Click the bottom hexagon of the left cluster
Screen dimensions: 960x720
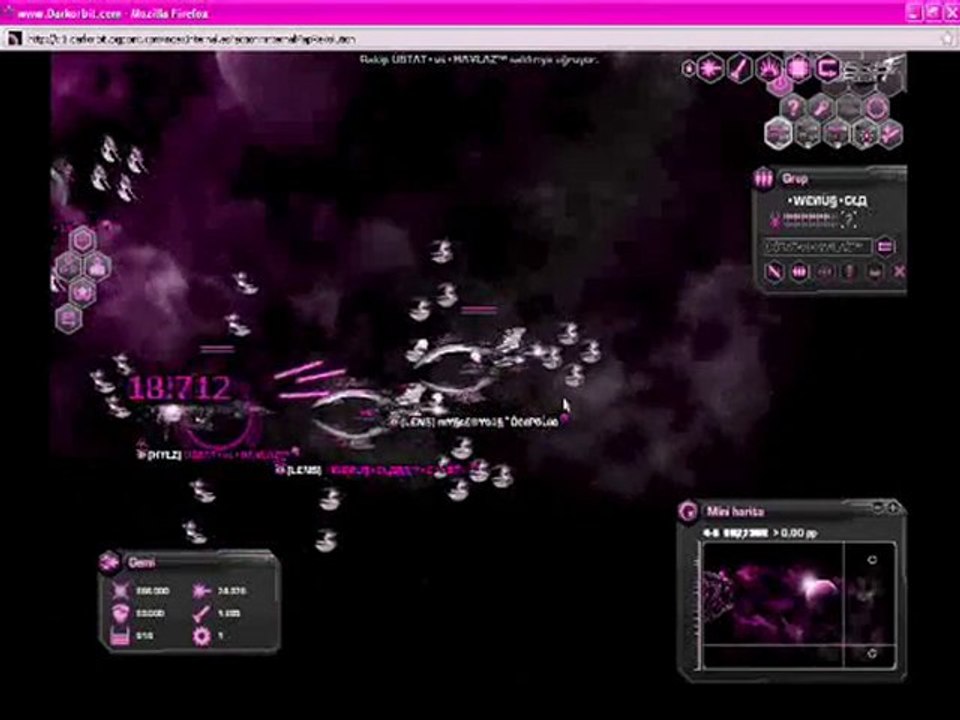pos(68,319)
